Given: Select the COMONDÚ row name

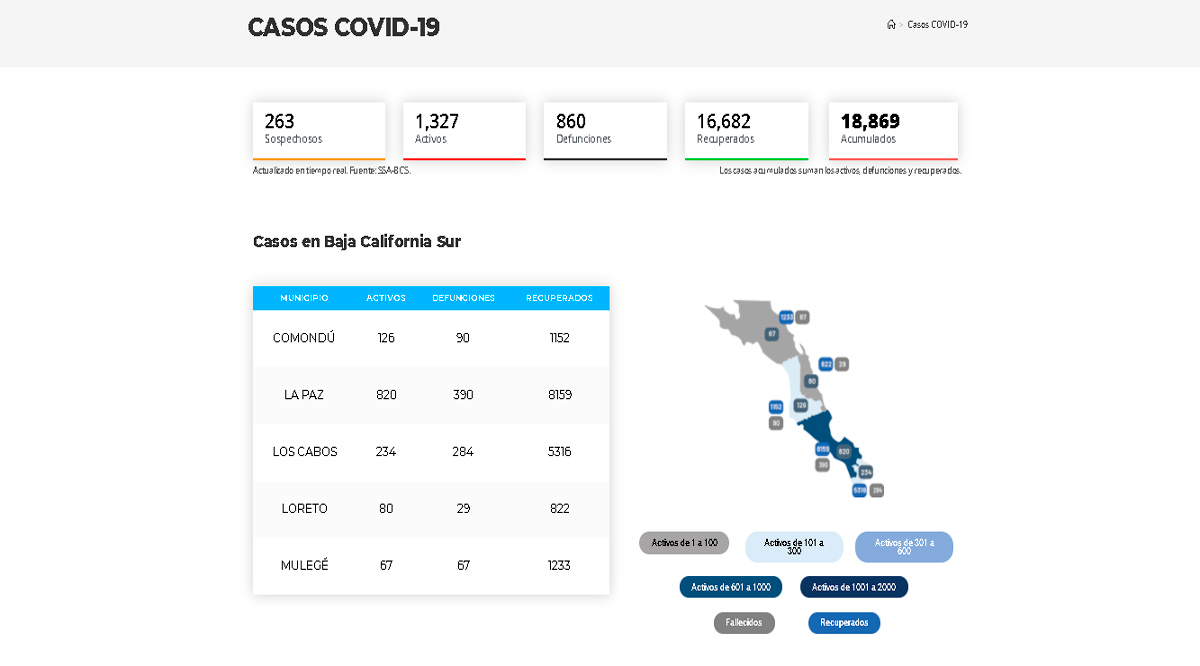Looking at the screenshot, I should coord(304,338).
